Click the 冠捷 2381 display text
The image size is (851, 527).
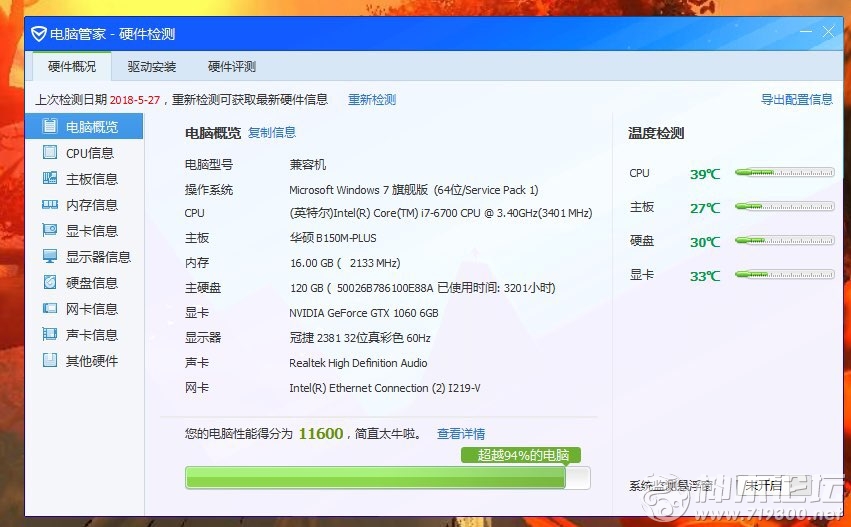click(x=360, y=338)
